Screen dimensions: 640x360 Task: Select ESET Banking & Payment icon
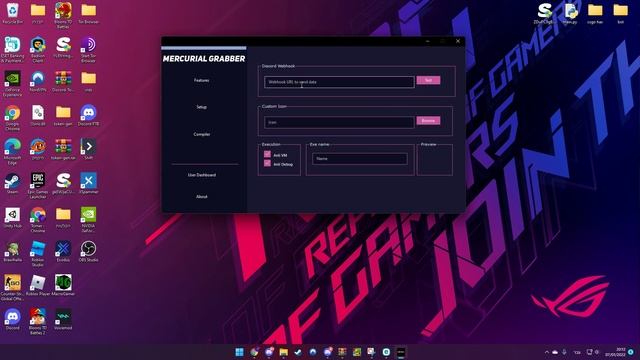[13, 49]
